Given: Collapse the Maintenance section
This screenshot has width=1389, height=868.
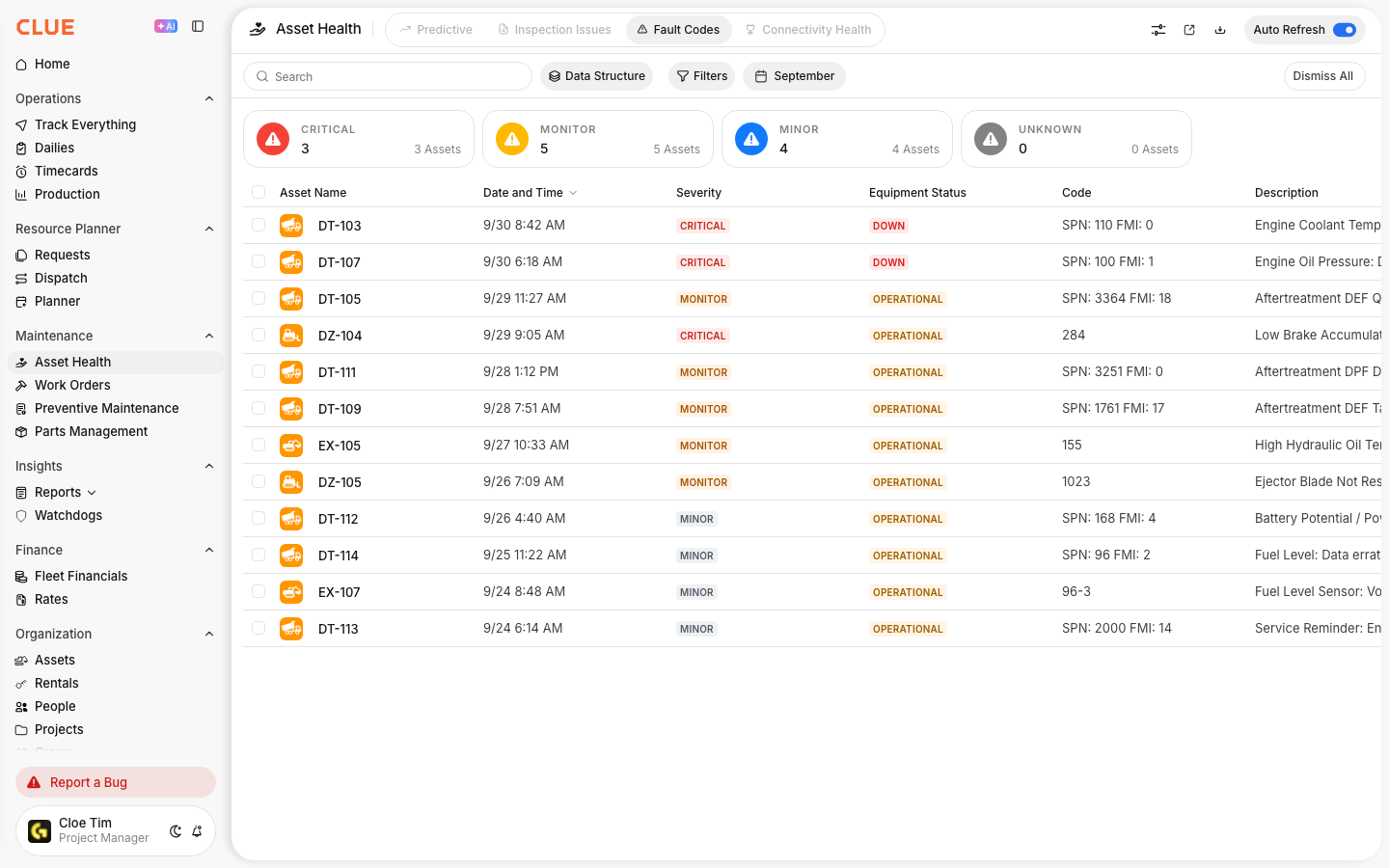Looking at the screenshot, I should (x=209, y=336).
